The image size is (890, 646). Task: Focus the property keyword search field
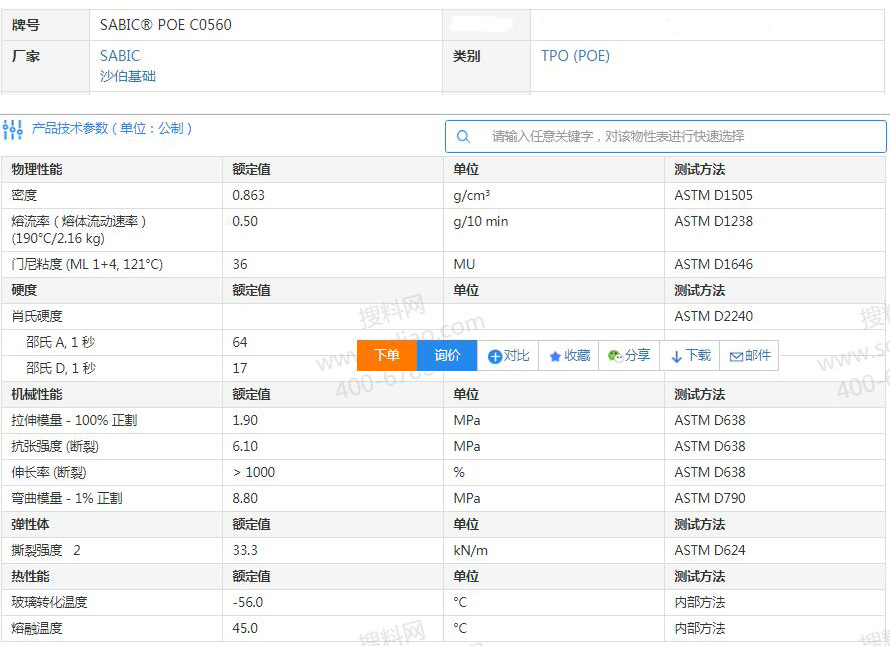pyautogui.click(x=680, y=136)
